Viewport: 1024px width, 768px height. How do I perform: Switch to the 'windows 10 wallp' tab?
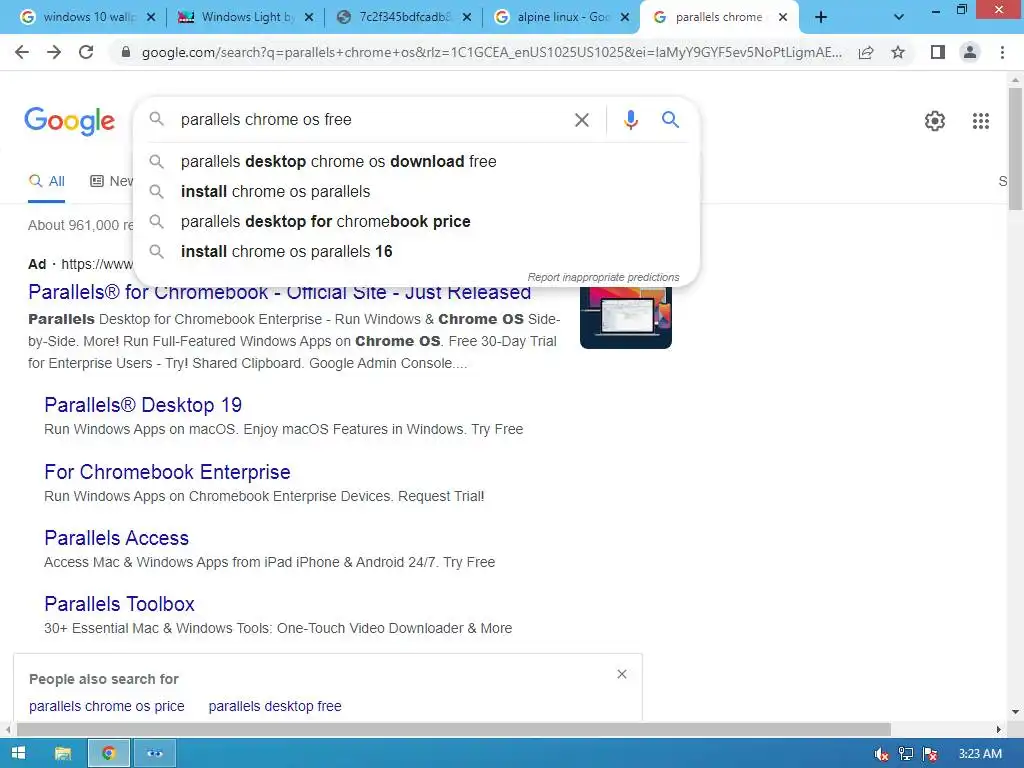pyautogui.click(x=88, y=17)
